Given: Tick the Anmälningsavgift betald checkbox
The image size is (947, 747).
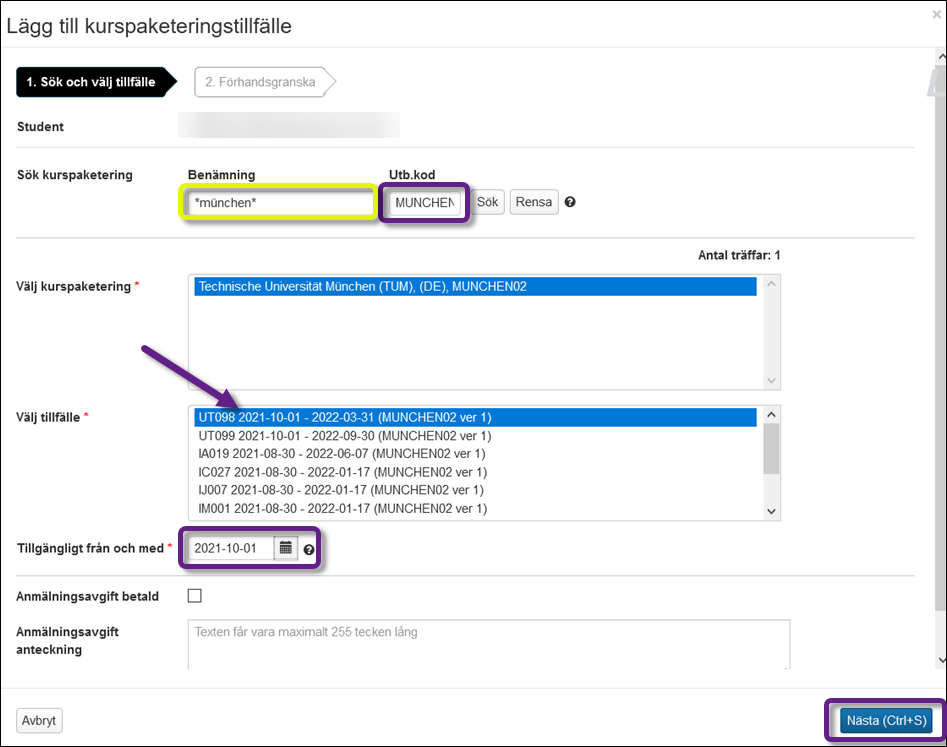Looking at the screenshot, I should 195,596.
